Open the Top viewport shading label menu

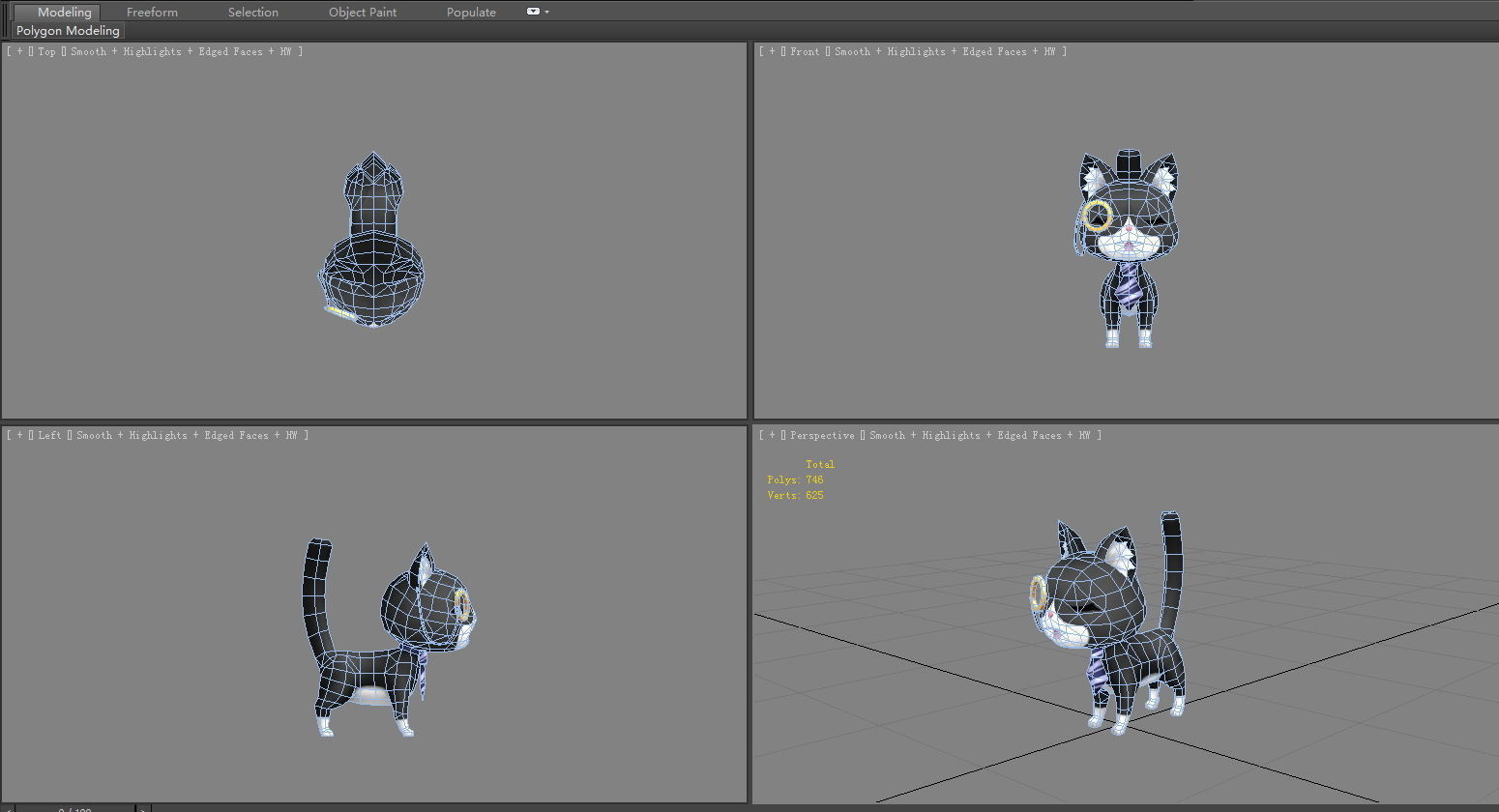pos(181,51)
